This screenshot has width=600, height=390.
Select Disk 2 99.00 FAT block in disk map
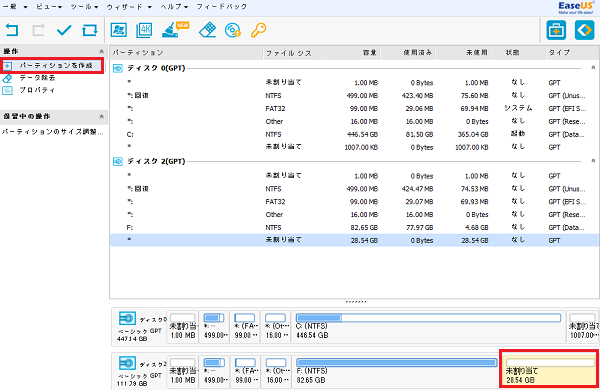[x=245, y=371]
